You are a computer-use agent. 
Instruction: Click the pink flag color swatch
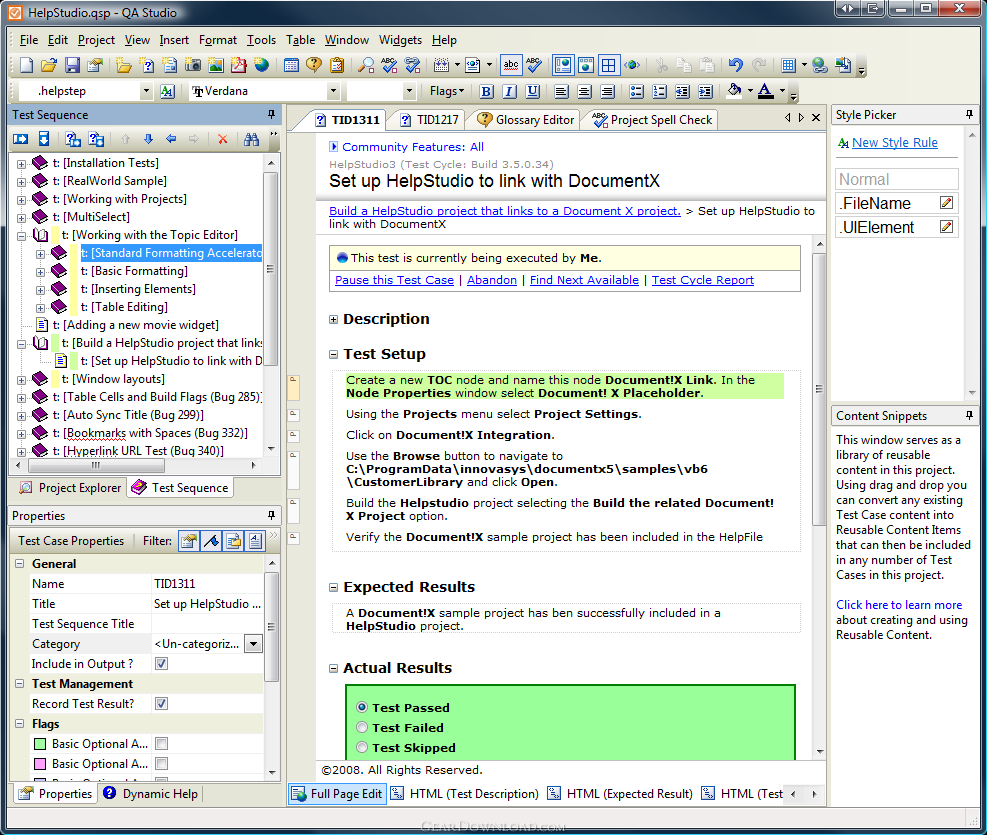(40, 764)
